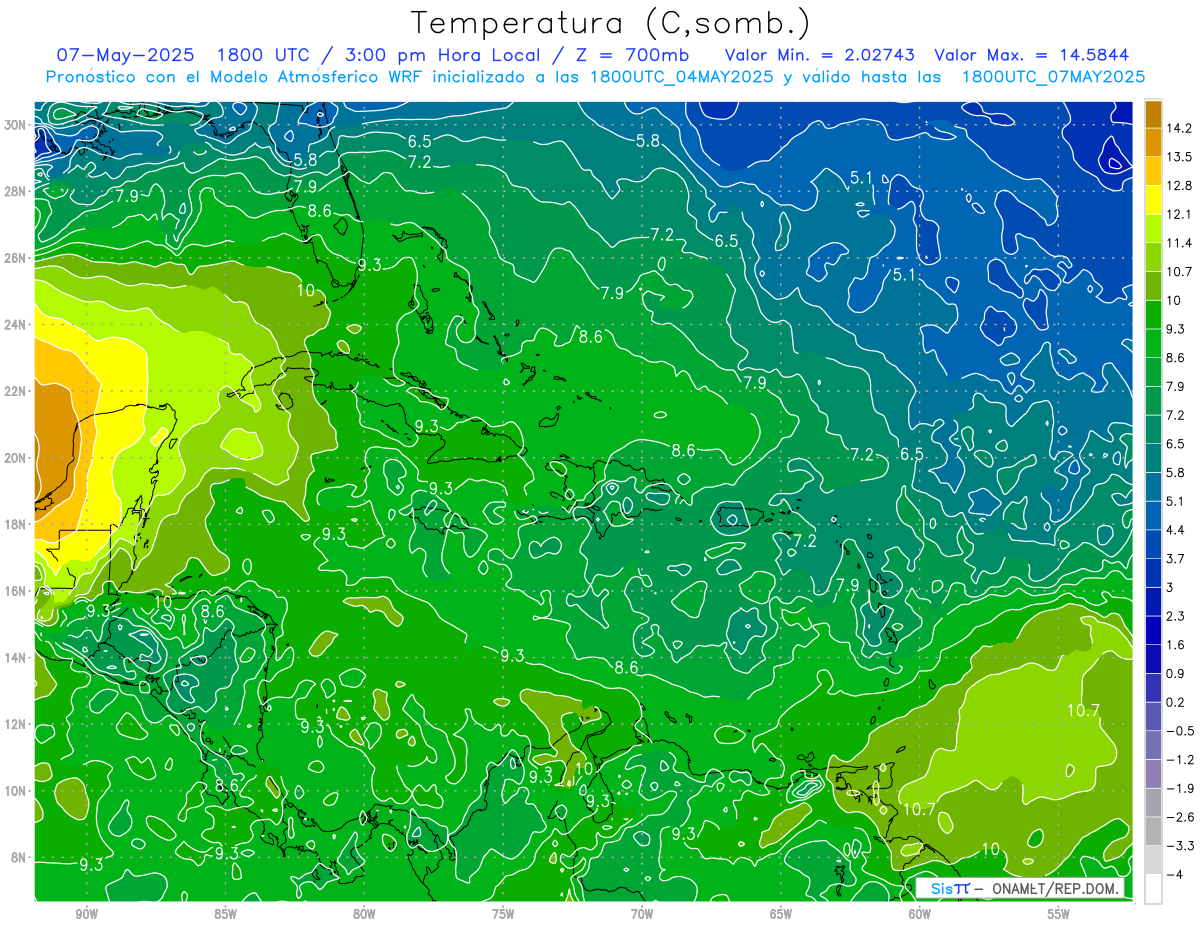Click the '65W' longitude axis label
The width and height of the screenshot is (1200, 927).
781,914
